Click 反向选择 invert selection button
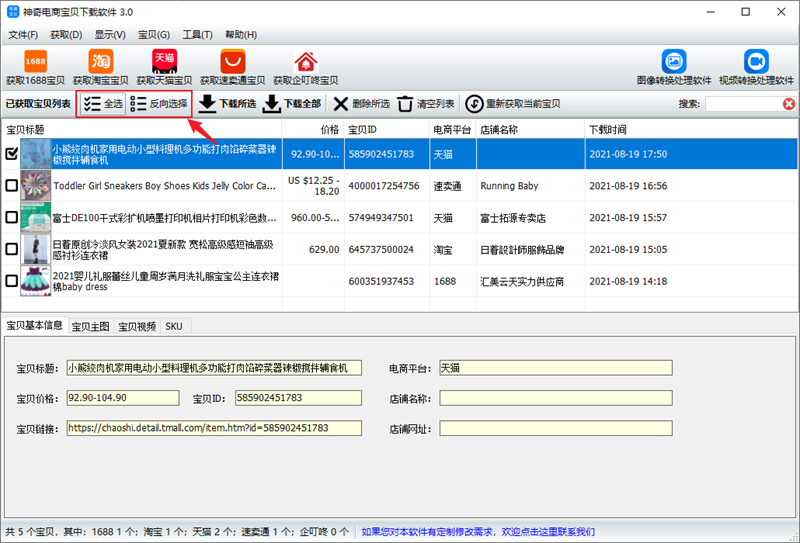Viewport: 800px width, 543px height. click(x=159, y=103)
